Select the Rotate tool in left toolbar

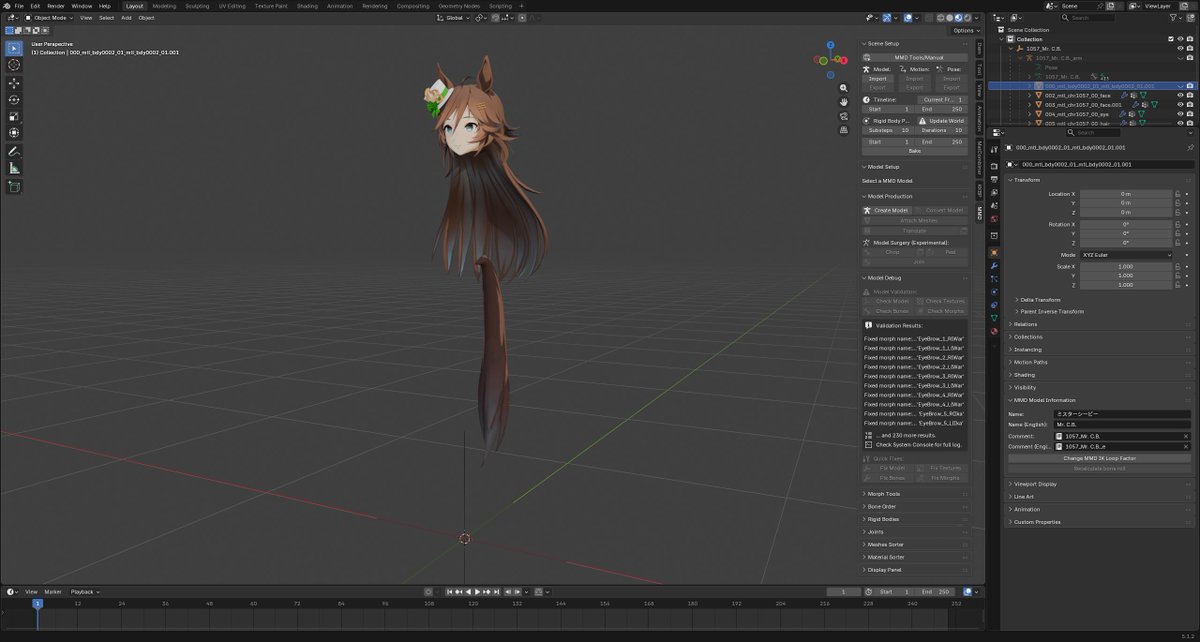[x=15, y=100]
